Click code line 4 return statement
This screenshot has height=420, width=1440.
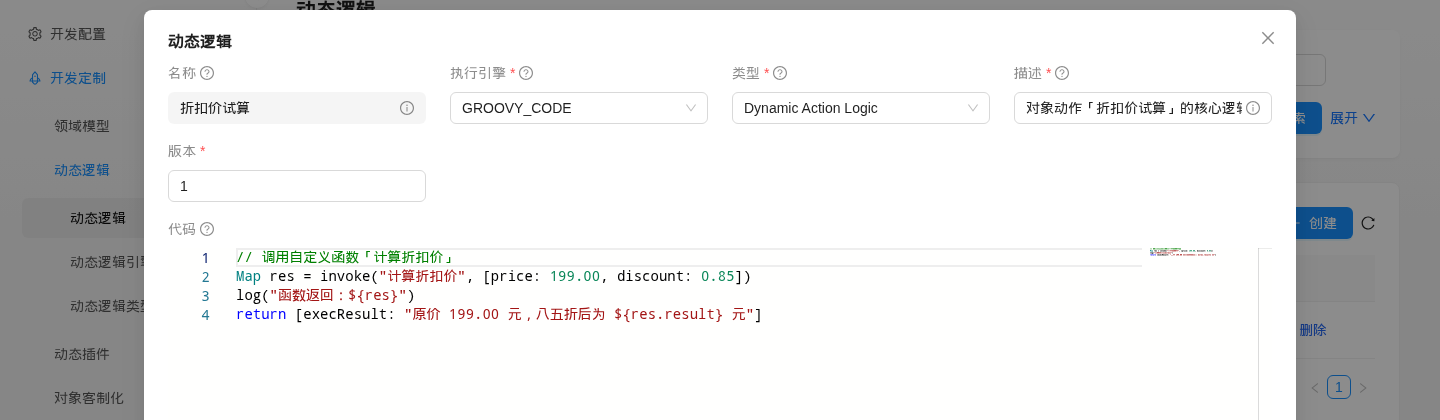click(499, 315)
